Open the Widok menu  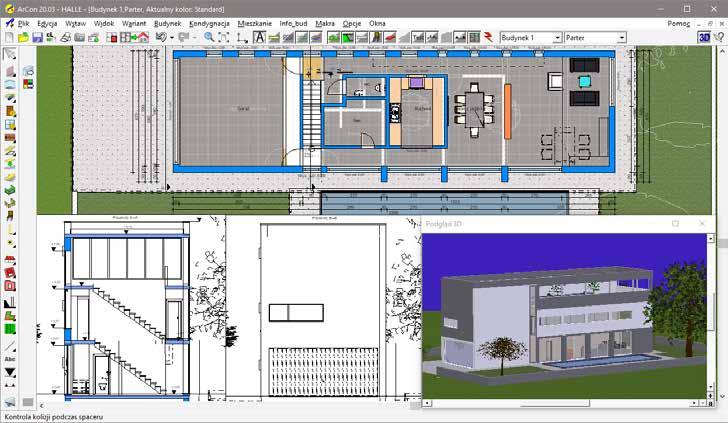click(104, 23)
